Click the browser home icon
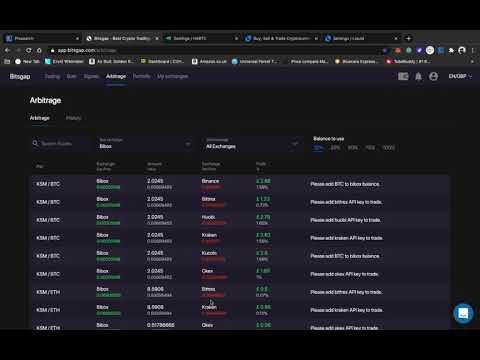The width and height of the screenshot is (480, 360). [x=39, y=50]
